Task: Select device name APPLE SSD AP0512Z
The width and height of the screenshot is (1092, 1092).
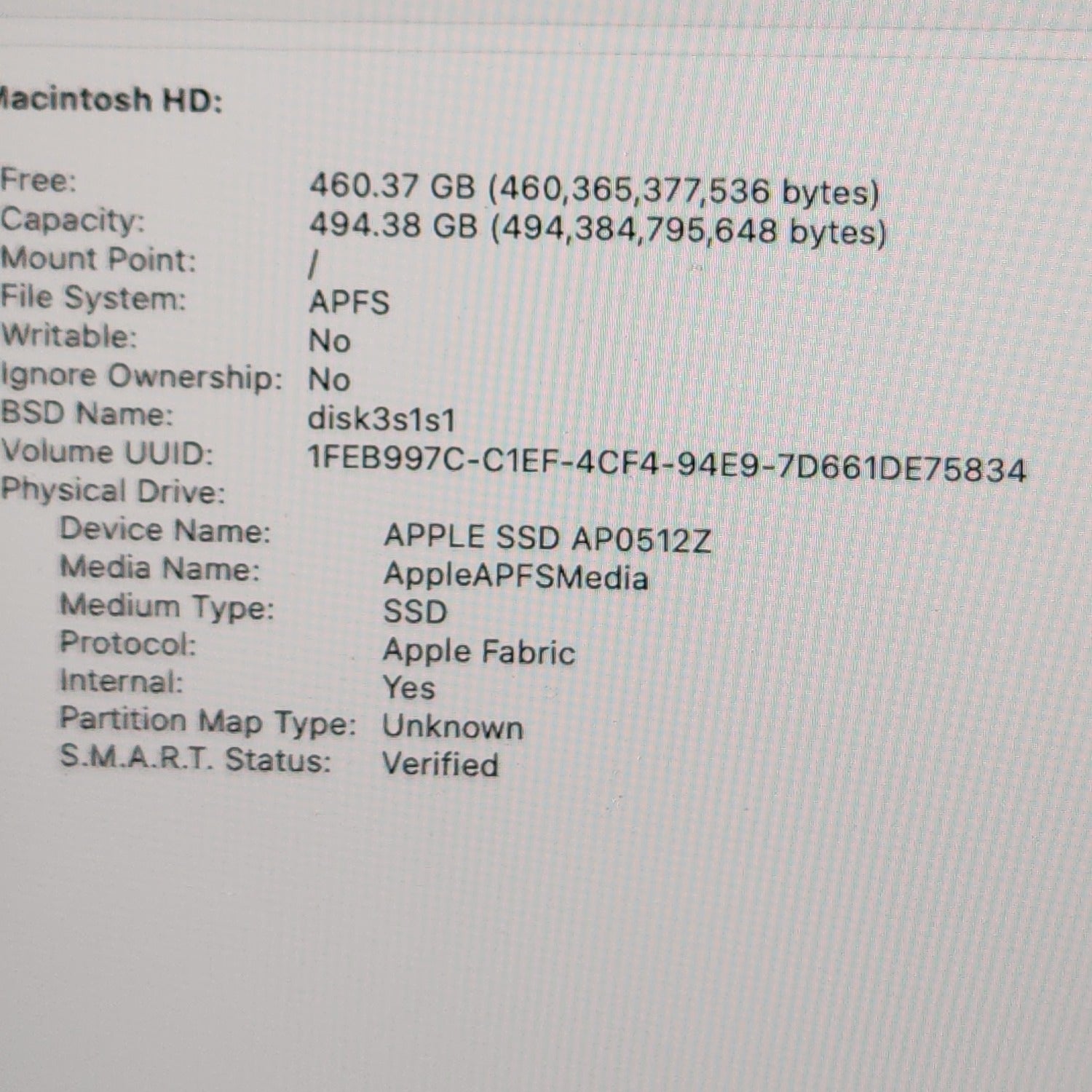Action: pyautogui.click(x=547, y=539)
